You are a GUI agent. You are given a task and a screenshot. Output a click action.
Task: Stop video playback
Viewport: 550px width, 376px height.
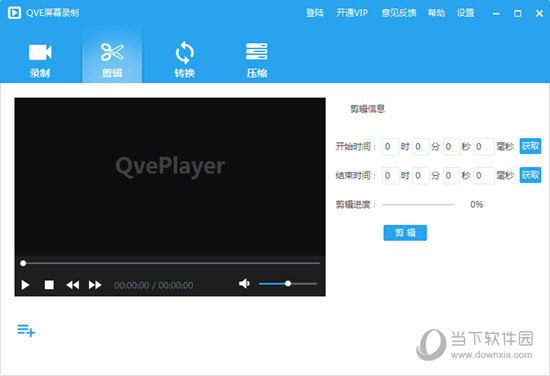click(49, 285)
